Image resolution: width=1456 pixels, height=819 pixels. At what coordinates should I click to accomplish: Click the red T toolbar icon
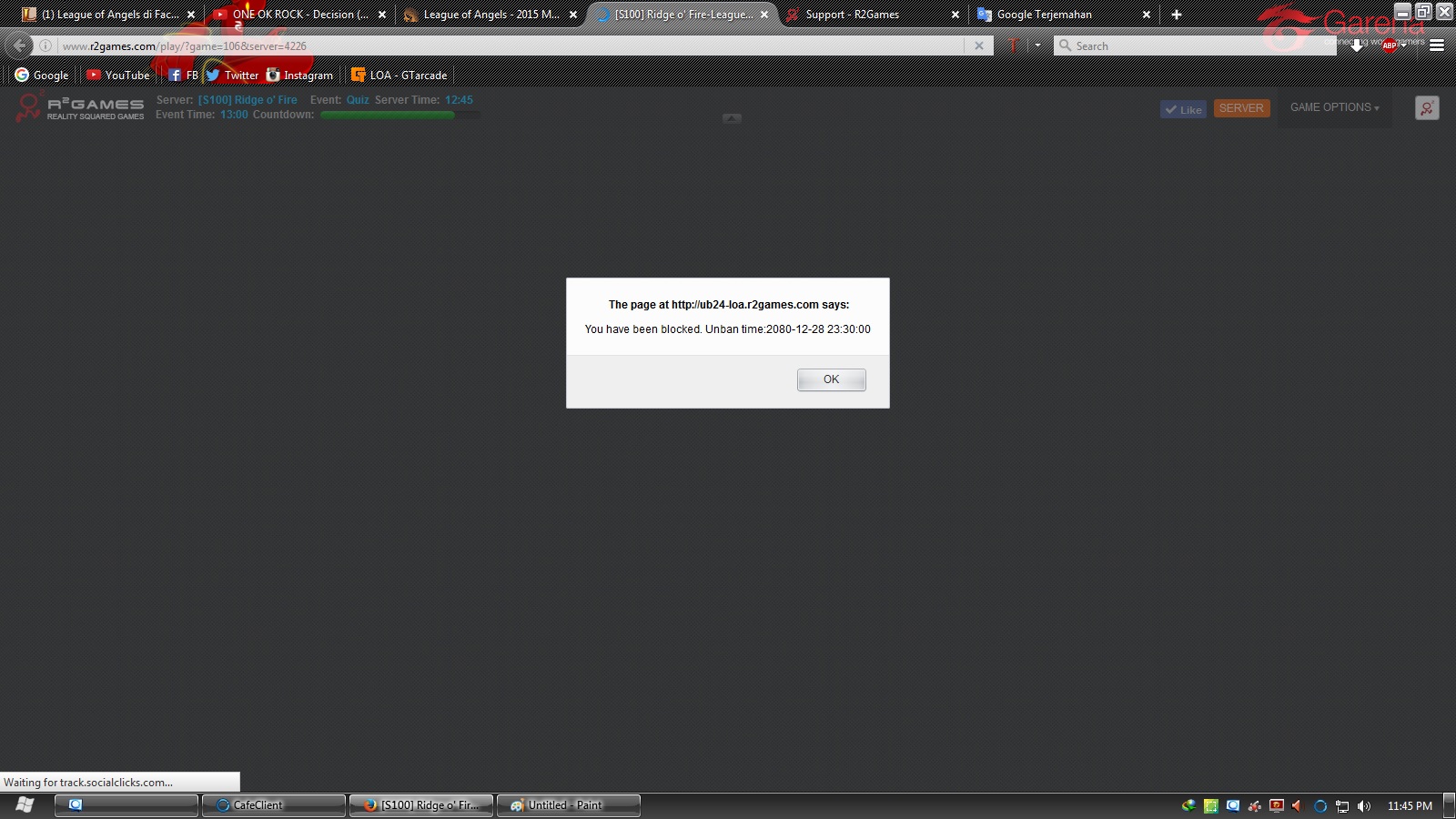tap(1013, 45)
